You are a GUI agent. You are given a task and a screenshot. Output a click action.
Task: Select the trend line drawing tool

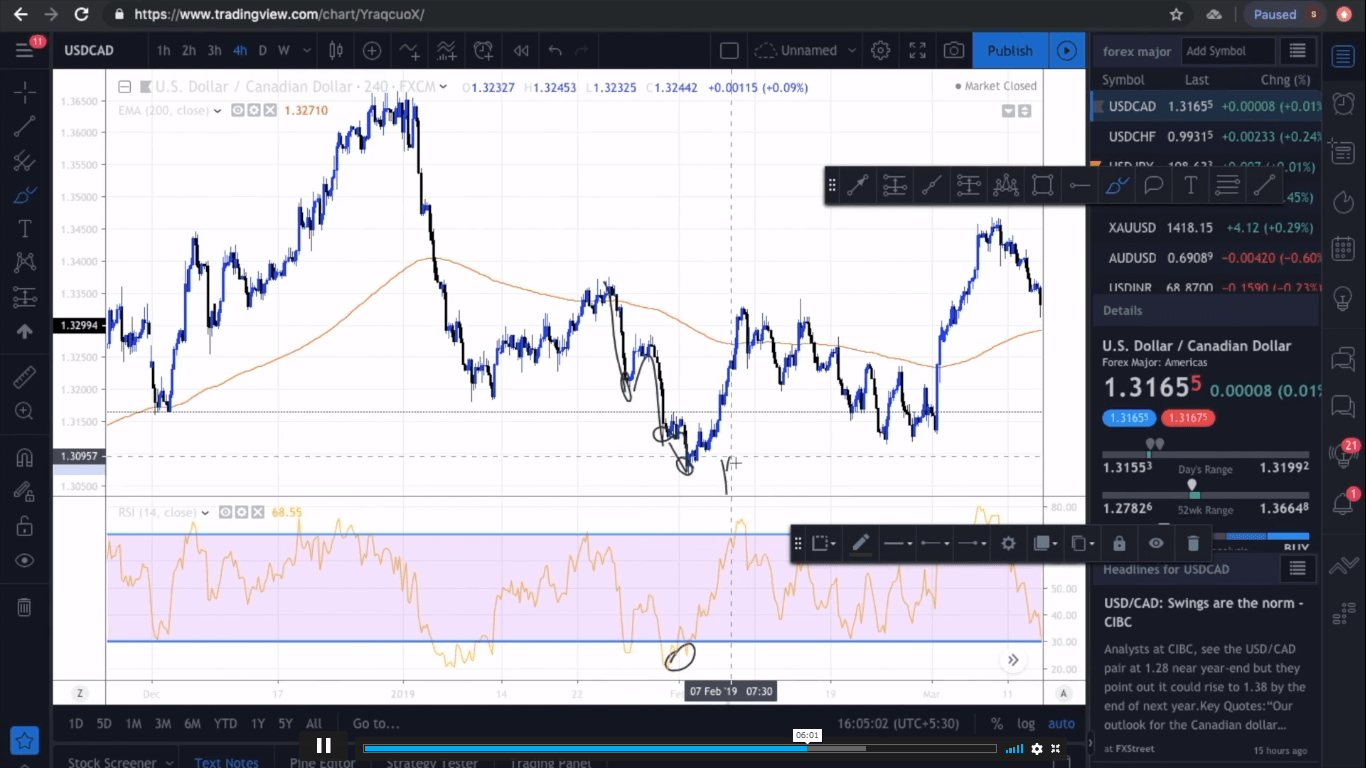(x=25, y=126)
